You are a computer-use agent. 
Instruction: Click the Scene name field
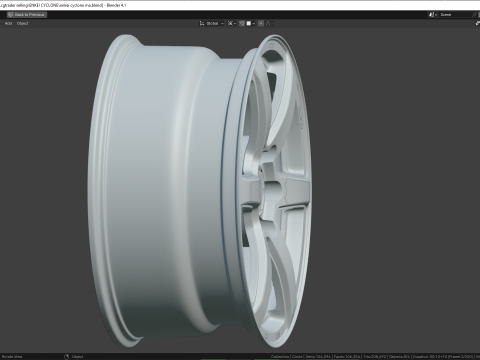(x=455, y=15)
